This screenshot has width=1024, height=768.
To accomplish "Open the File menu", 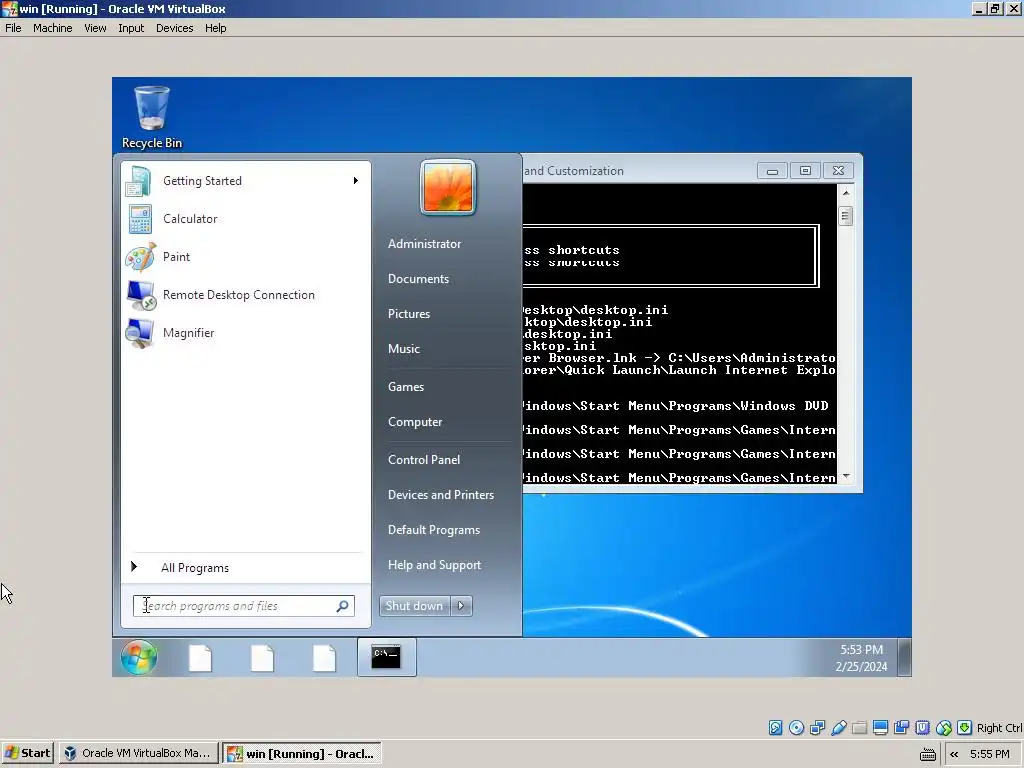I will click(13, 28).
